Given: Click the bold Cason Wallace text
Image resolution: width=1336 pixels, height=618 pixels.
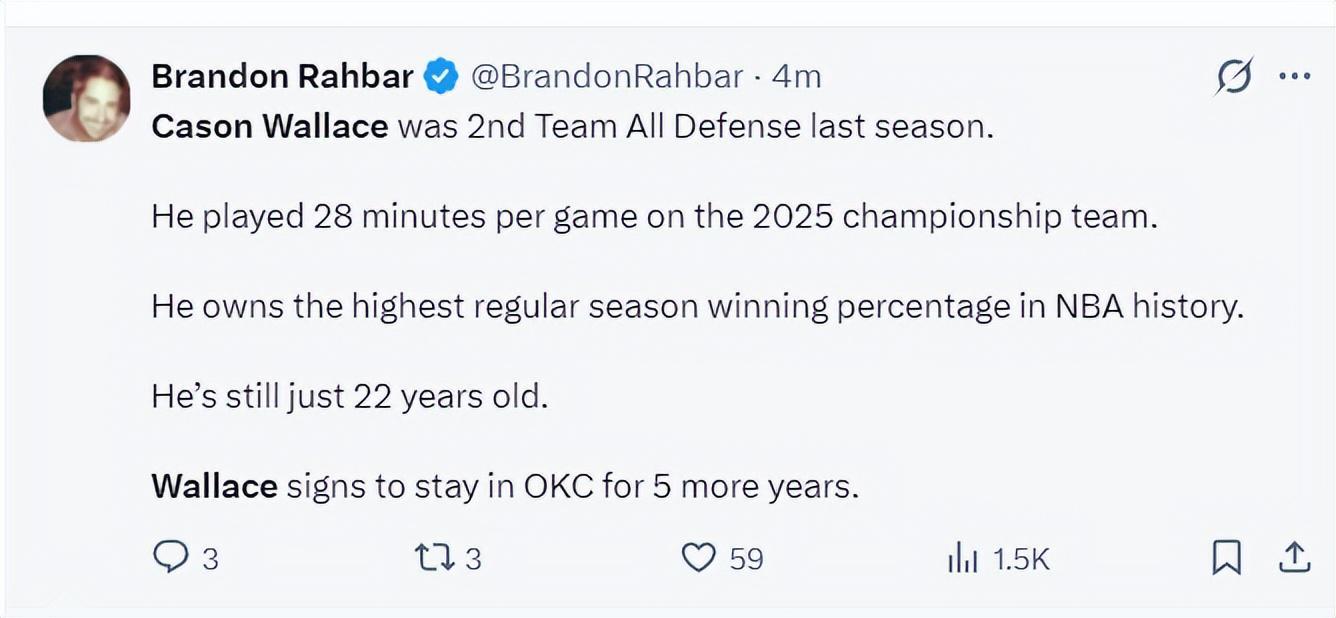Looking at the screenshot, I should click(x=270, y=127).
